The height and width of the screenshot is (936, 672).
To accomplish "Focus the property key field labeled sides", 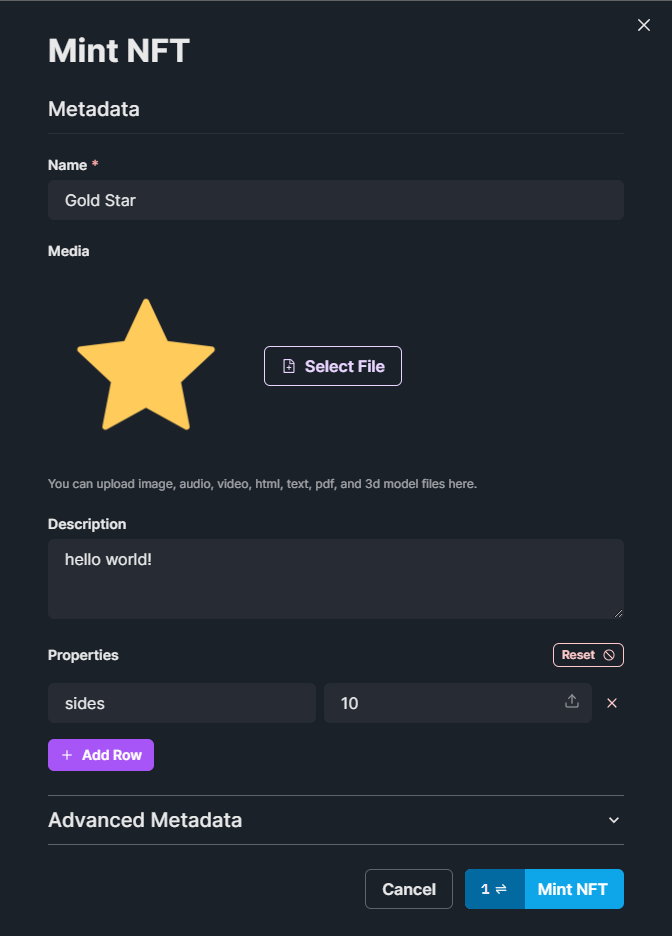I will point(181,703).
